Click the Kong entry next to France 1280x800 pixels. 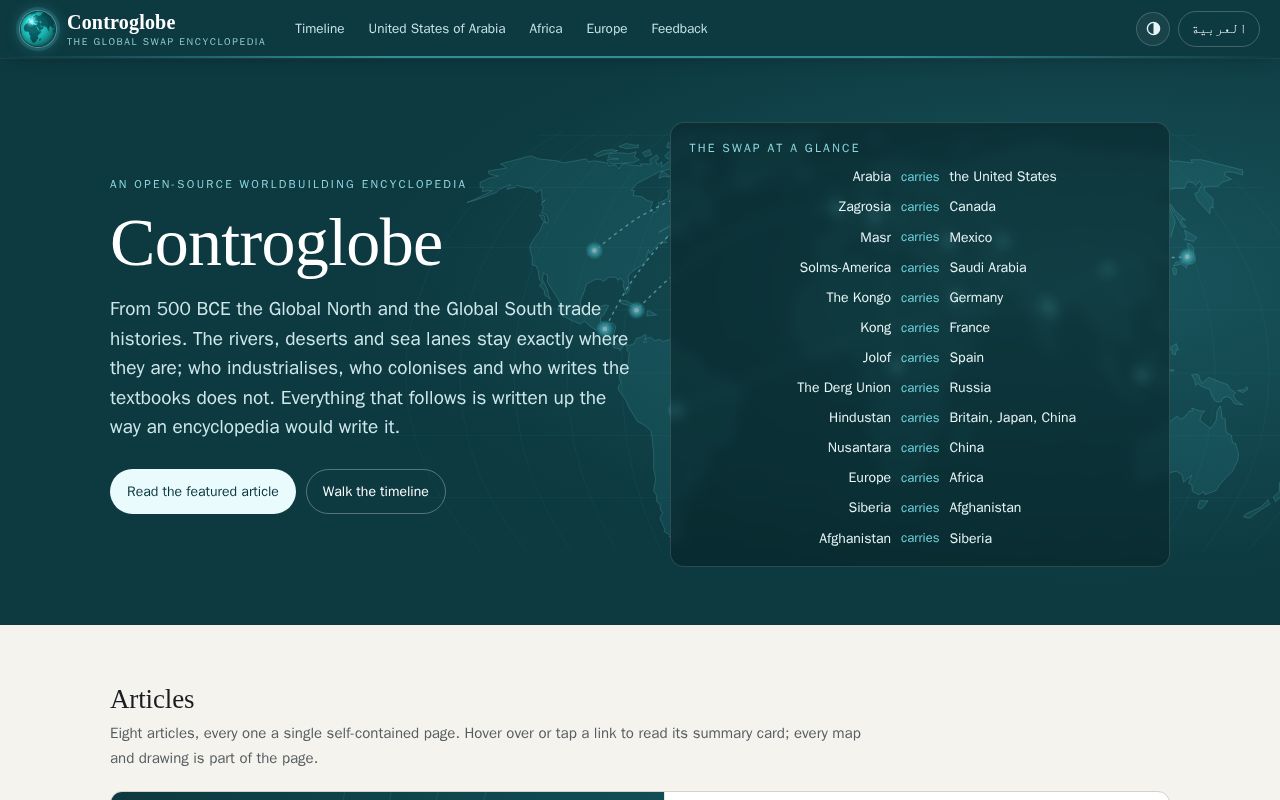click(x=875, y=327)
